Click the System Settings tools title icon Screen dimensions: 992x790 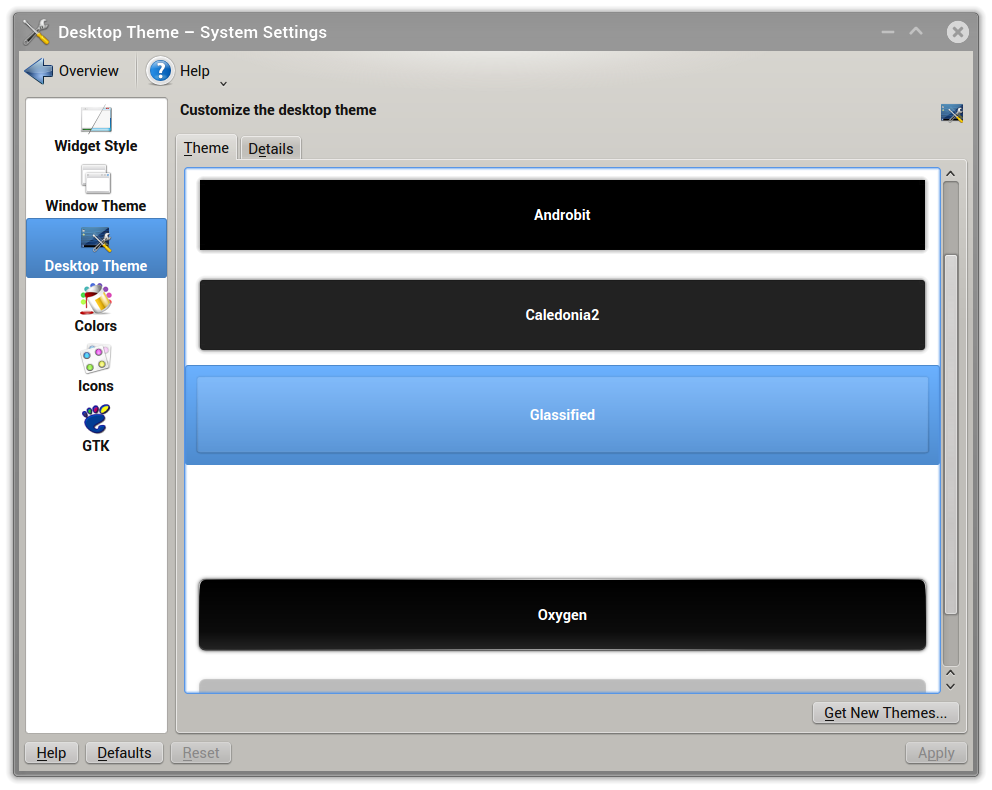35,32
